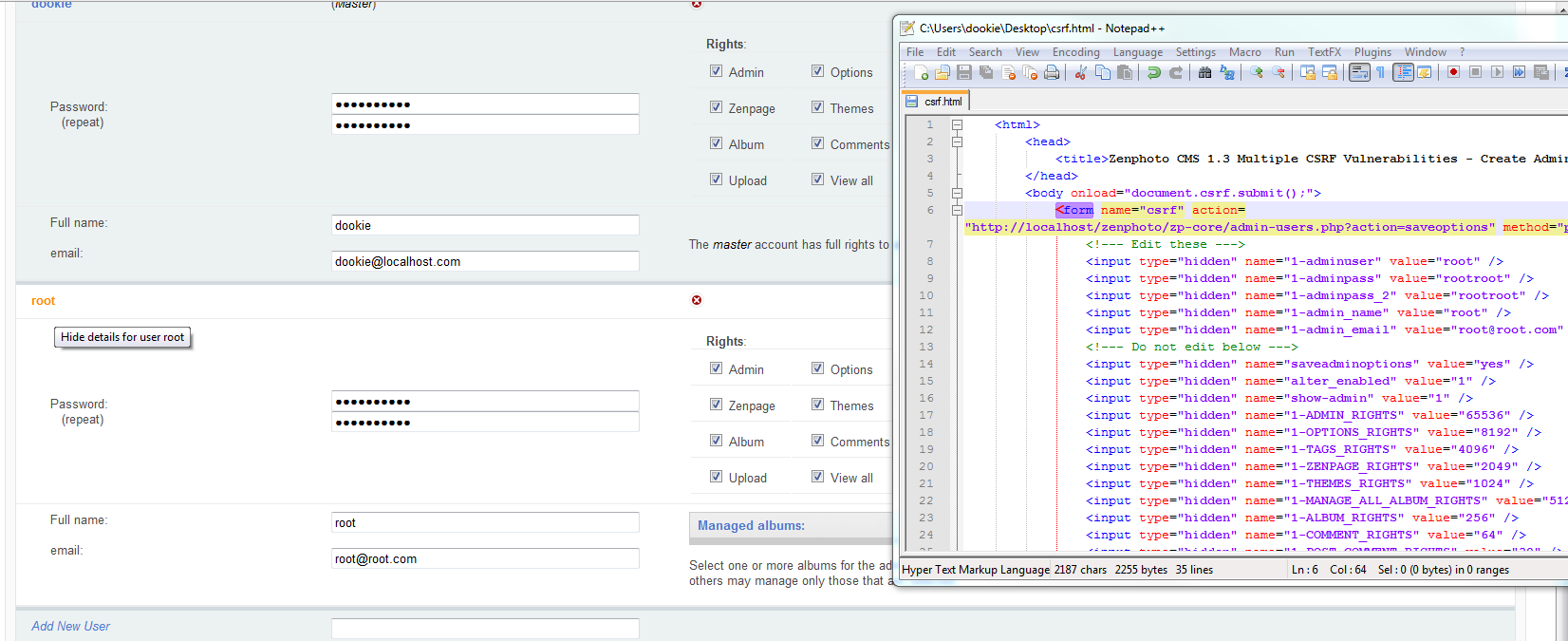
Task: Click the Zoom Out magnifier icon
Action: [x=1278, y=72]
